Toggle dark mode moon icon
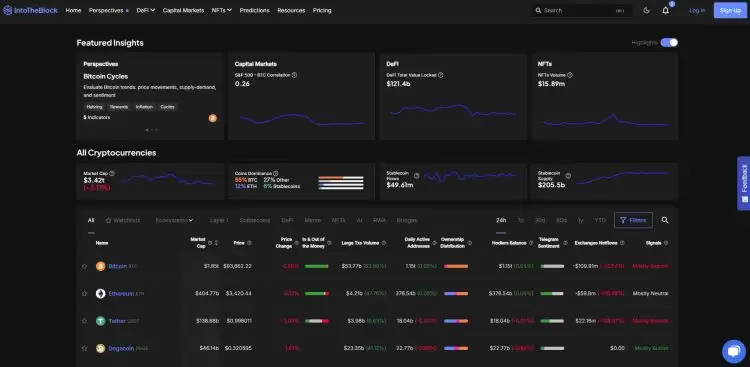Image resolution: width=750 pixels, height=367 pixels. click(647, 11)
